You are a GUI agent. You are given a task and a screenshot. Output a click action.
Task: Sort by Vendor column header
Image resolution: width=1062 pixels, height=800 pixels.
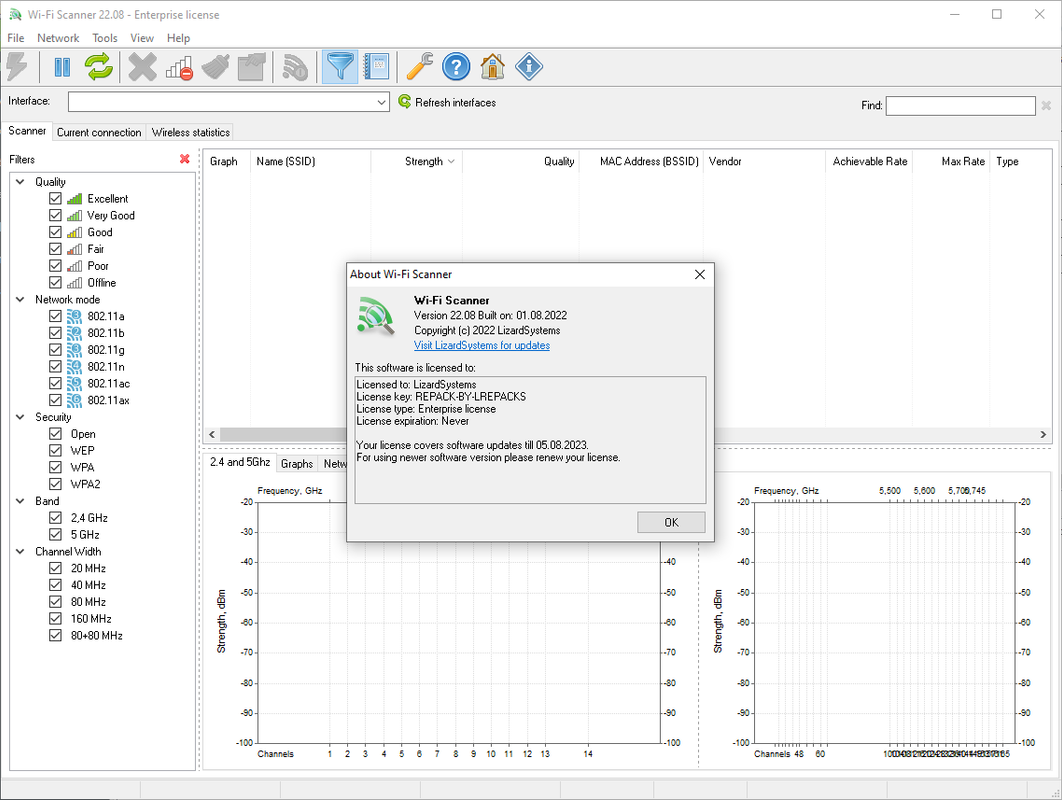[764, 161]
